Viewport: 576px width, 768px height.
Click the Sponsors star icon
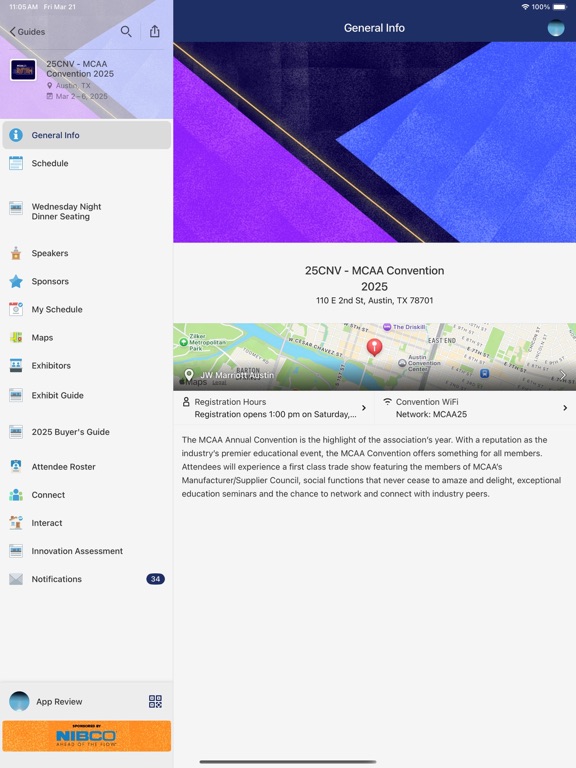16,281
